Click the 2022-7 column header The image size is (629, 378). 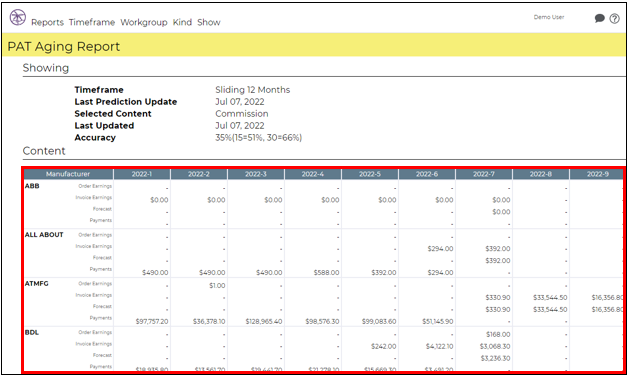[484, 174]
